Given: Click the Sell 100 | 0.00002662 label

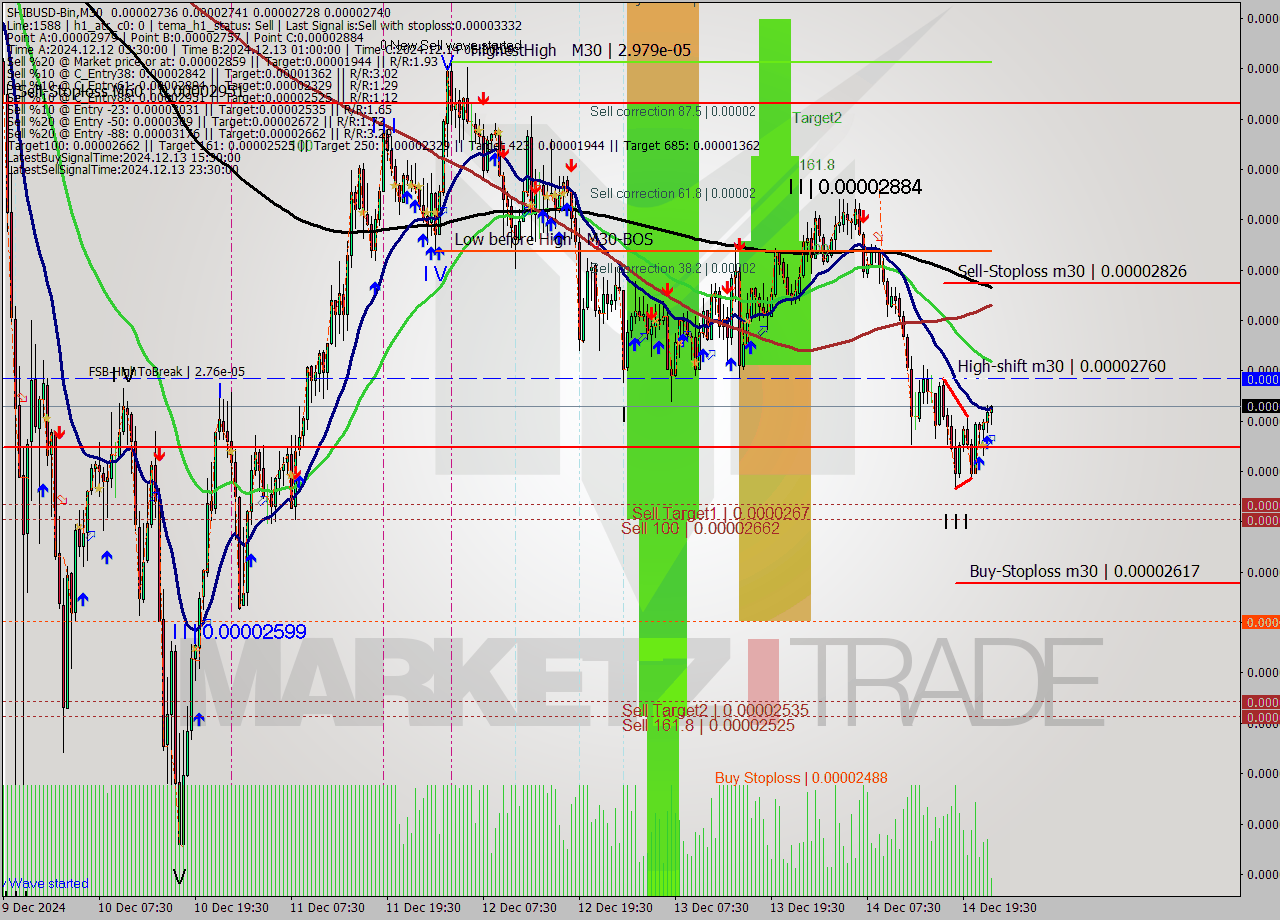Looking at the screenshot, I should point(700,528).
